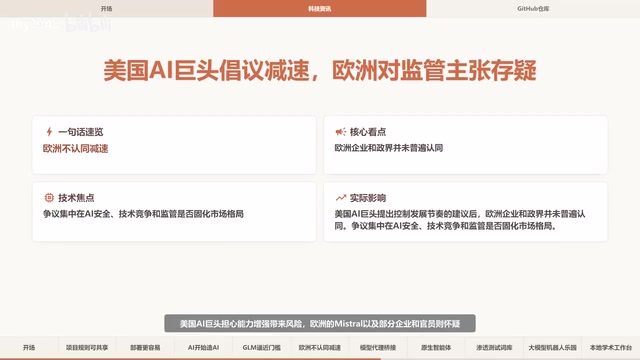Click the chip icon beside 技术焦点

click(49, 198)
